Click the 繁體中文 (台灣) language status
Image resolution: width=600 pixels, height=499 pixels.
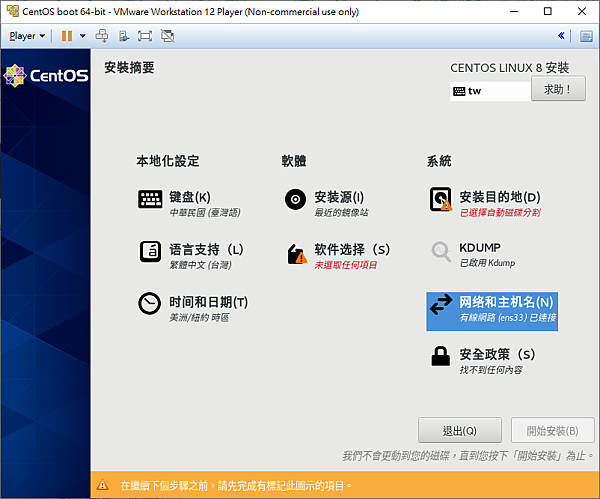click(x=201, y=265)
